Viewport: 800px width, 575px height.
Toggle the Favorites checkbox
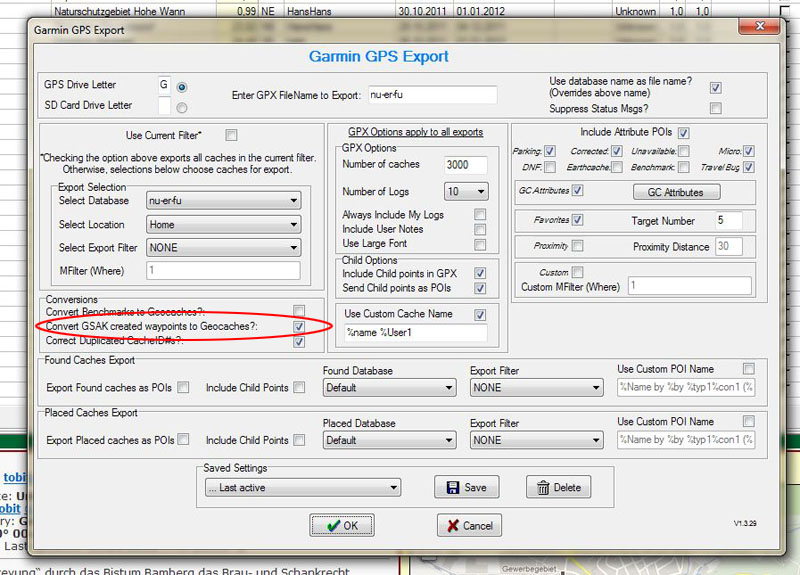[x=577, y=220]
